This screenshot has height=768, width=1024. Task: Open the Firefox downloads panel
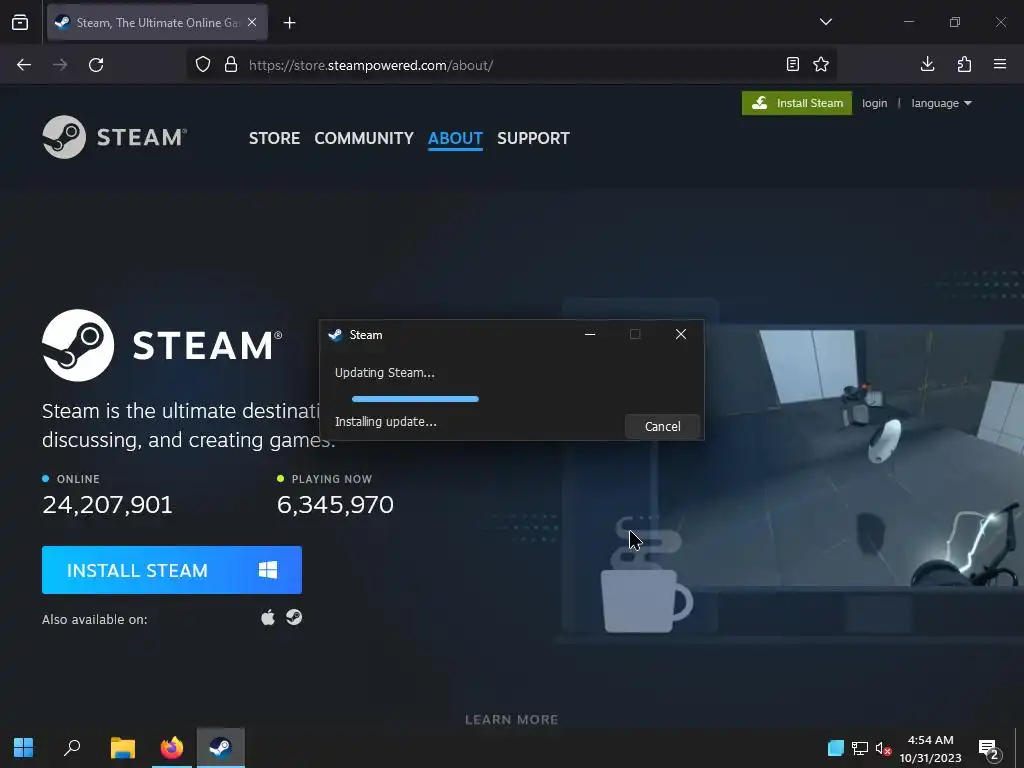(x=927, y=64)
